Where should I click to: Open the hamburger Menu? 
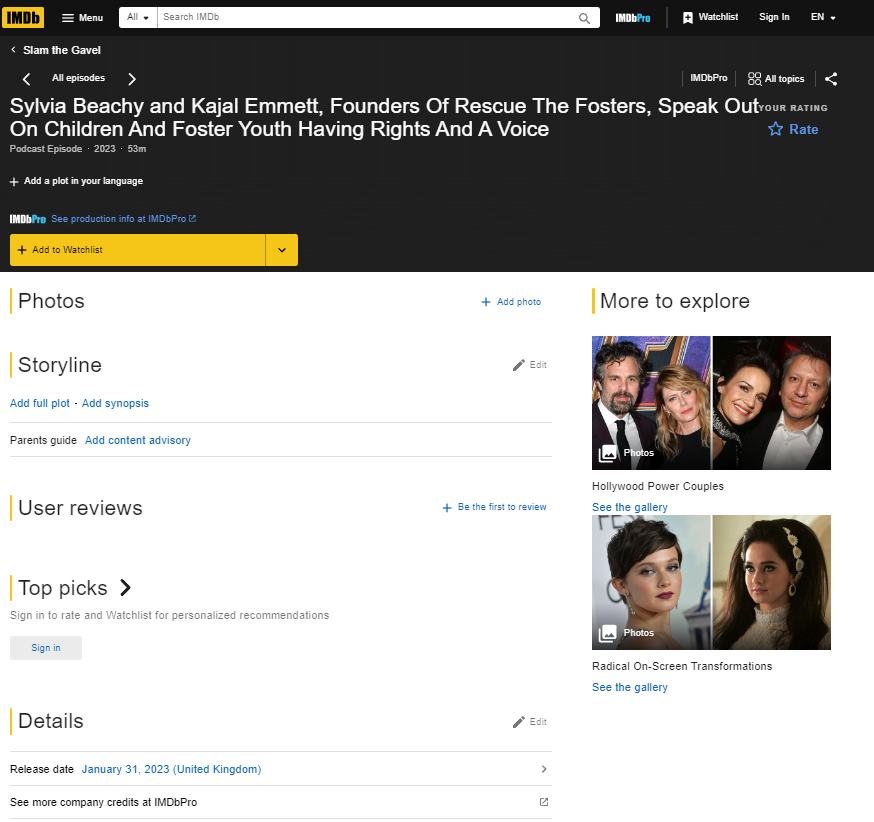[82, 18]
